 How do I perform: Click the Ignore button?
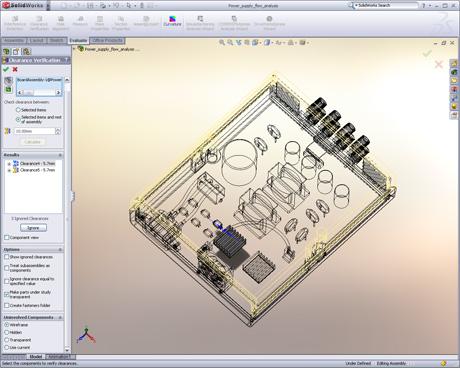[x=33, y=228]
